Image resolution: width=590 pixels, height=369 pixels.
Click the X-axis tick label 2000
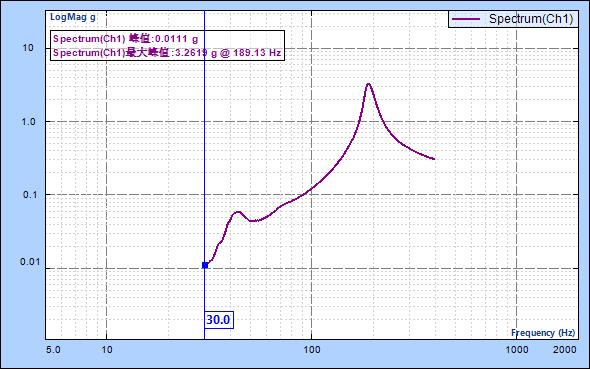click(x=565, y=350)
